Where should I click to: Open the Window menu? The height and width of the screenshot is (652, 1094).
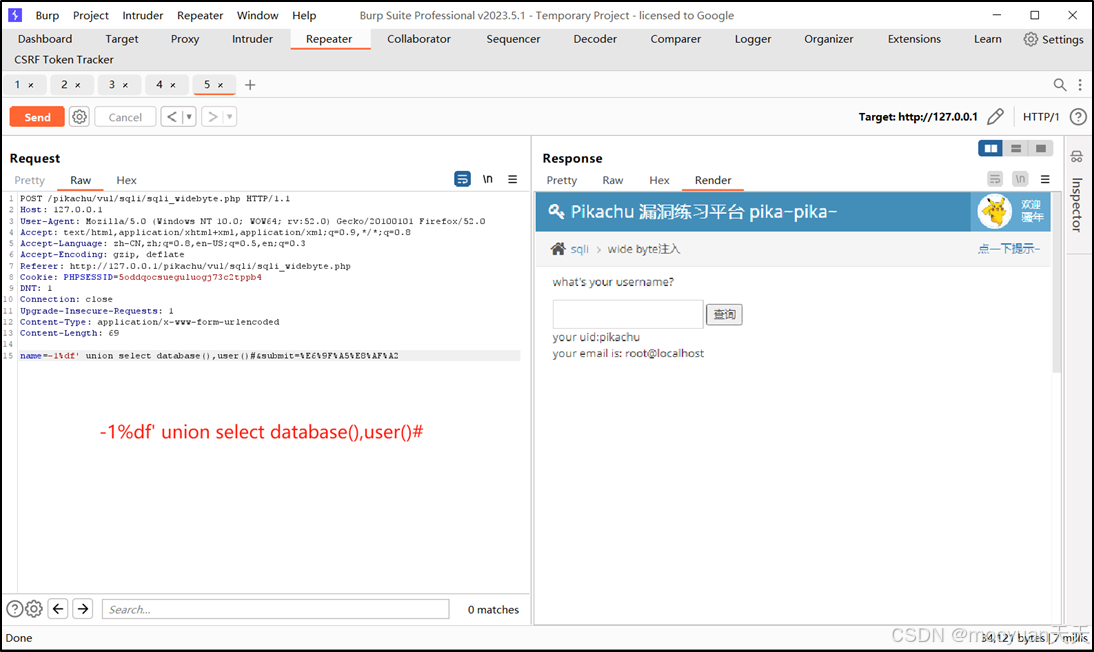pyautogui.click(x=257, y=15)
